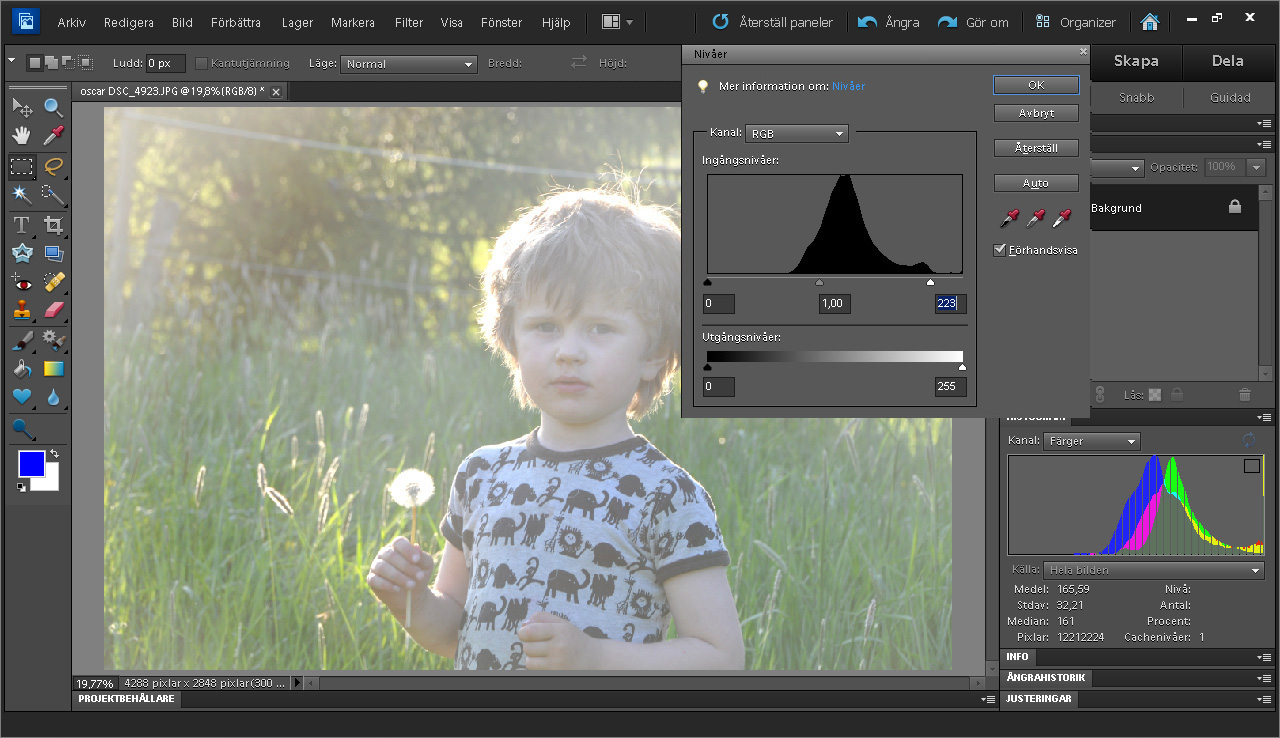This screenshot has height=738, width=1280.
Task: Switch to the Skapa tab
Action: pos(1136,61)
